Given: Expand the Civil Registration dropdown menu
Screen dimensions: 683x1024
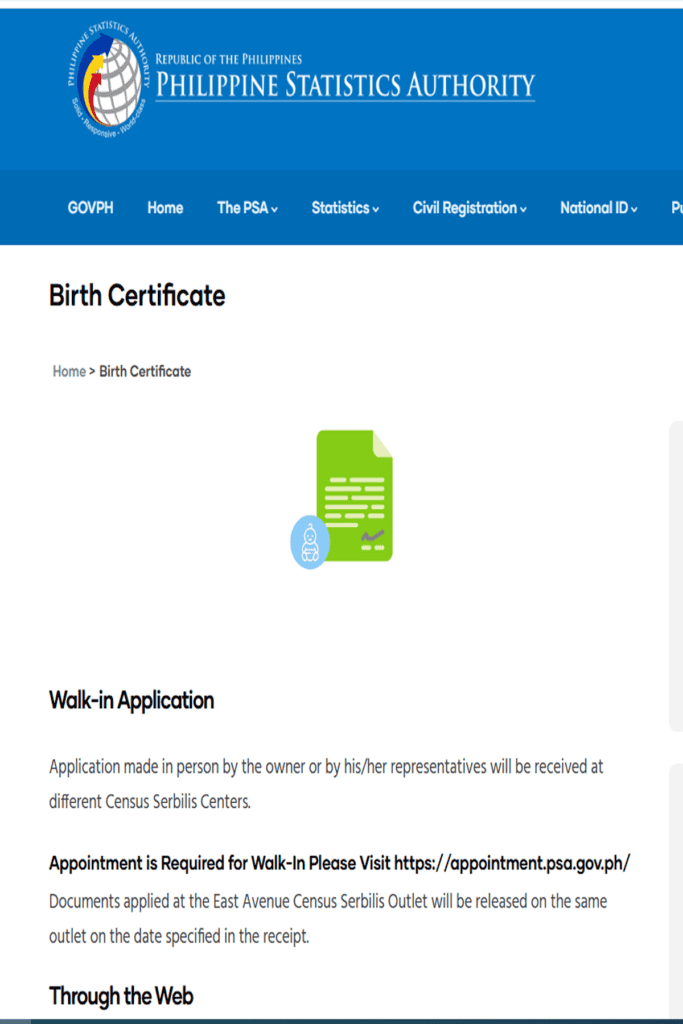Looking at the screenshot, I should click(469, 208).
